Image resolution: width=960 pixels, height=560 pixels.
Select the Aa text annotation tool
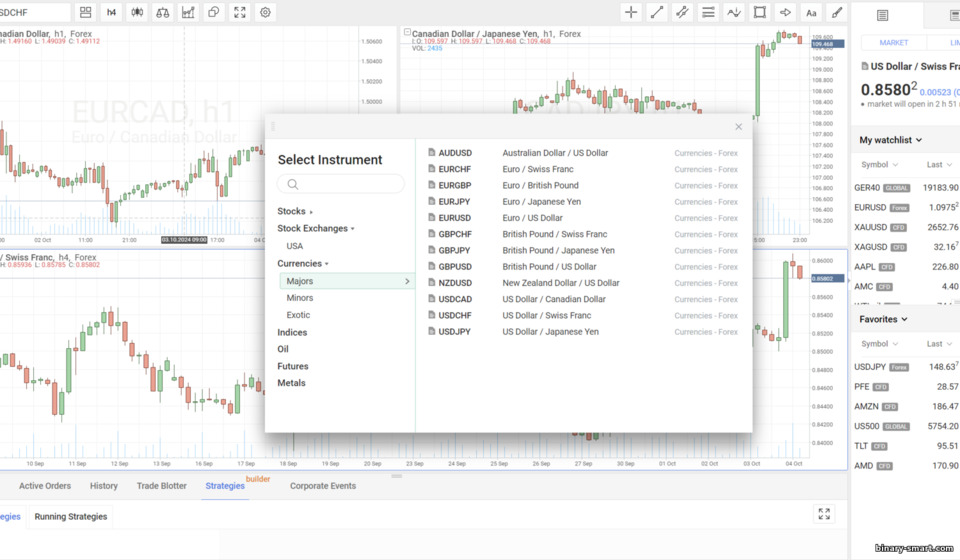[x=811, y=12]
